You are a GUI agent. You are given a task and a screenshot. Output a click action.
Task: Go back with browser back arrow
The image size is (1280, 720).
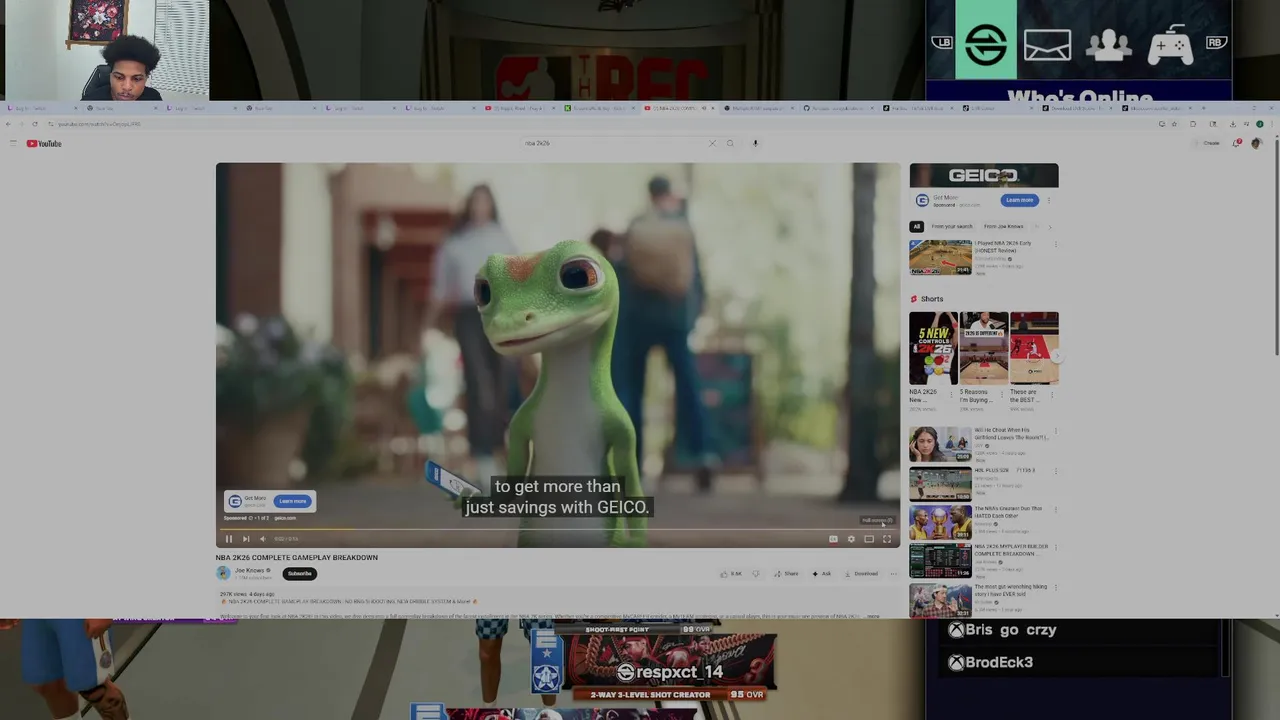(x=8, y=124)
